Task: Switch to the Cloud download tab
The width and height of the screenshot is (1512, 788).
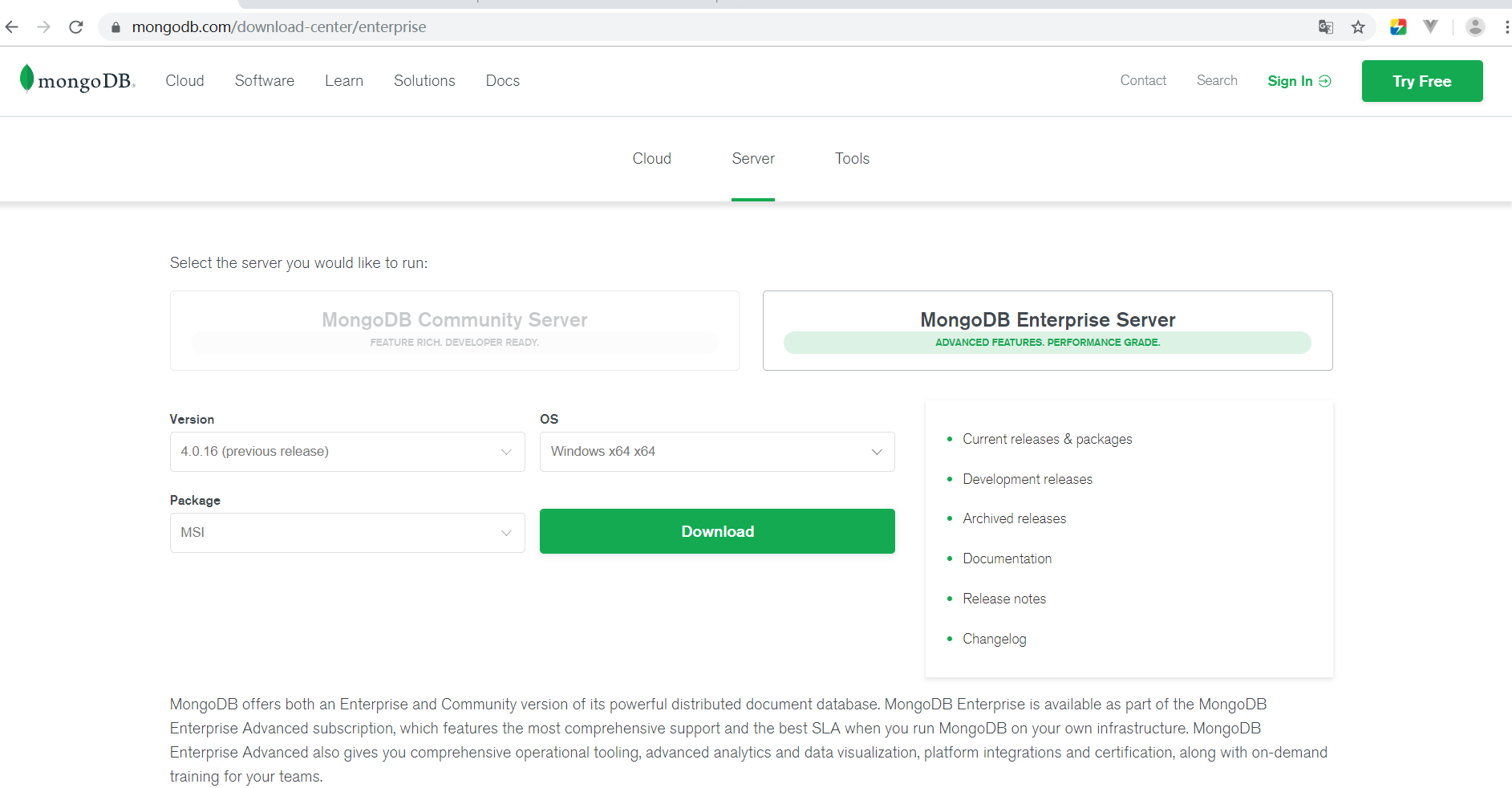Action: [651, 159]
